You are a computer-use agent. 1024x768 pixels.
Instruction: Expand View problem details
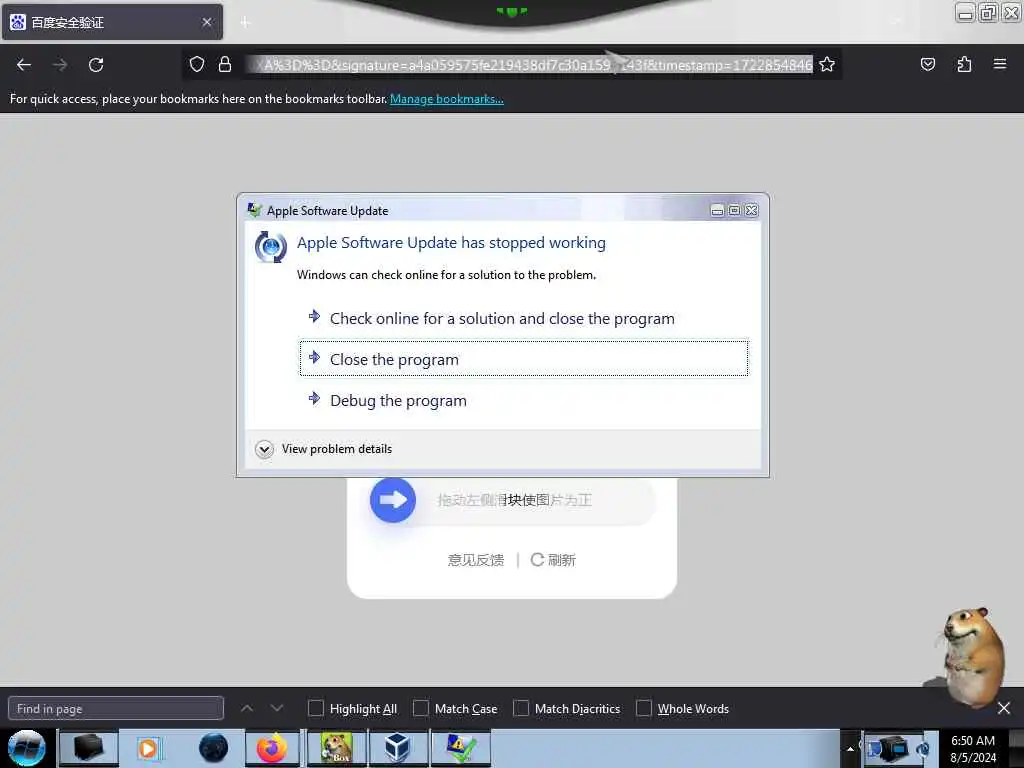click(x=324, y=449)
